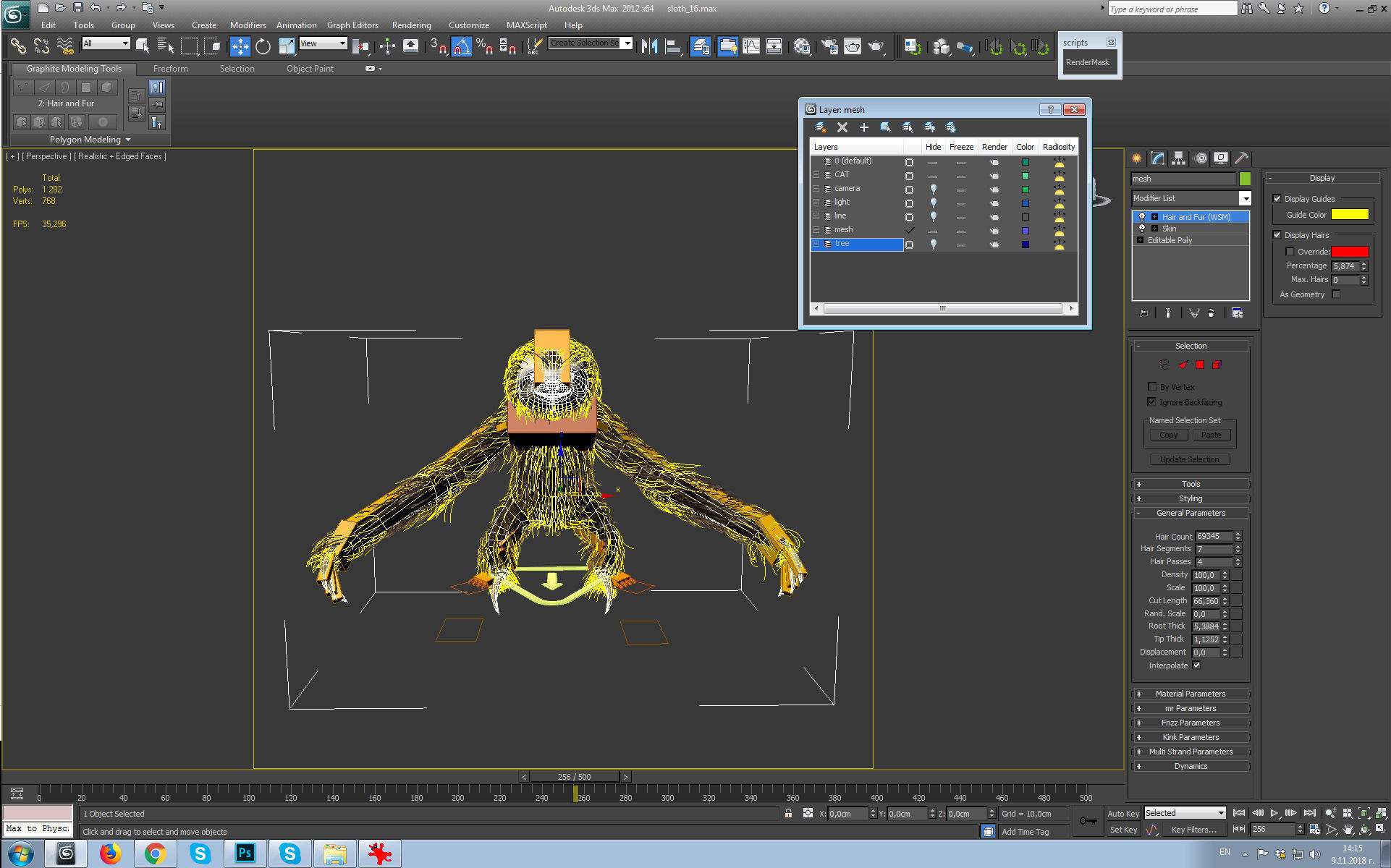Image resolution: width=1391 pixels, height=868 pixels.
Task: Click Update Selection button
Action: tap(1190, 460)
